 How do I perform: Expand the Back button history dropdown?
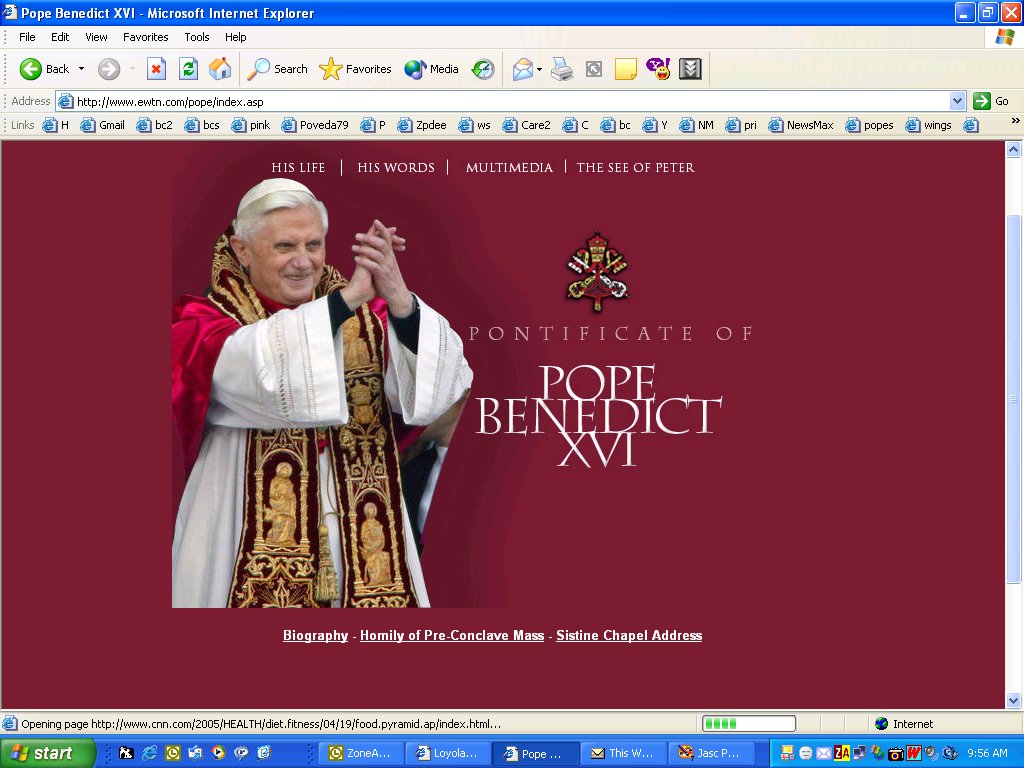[82, 69]
